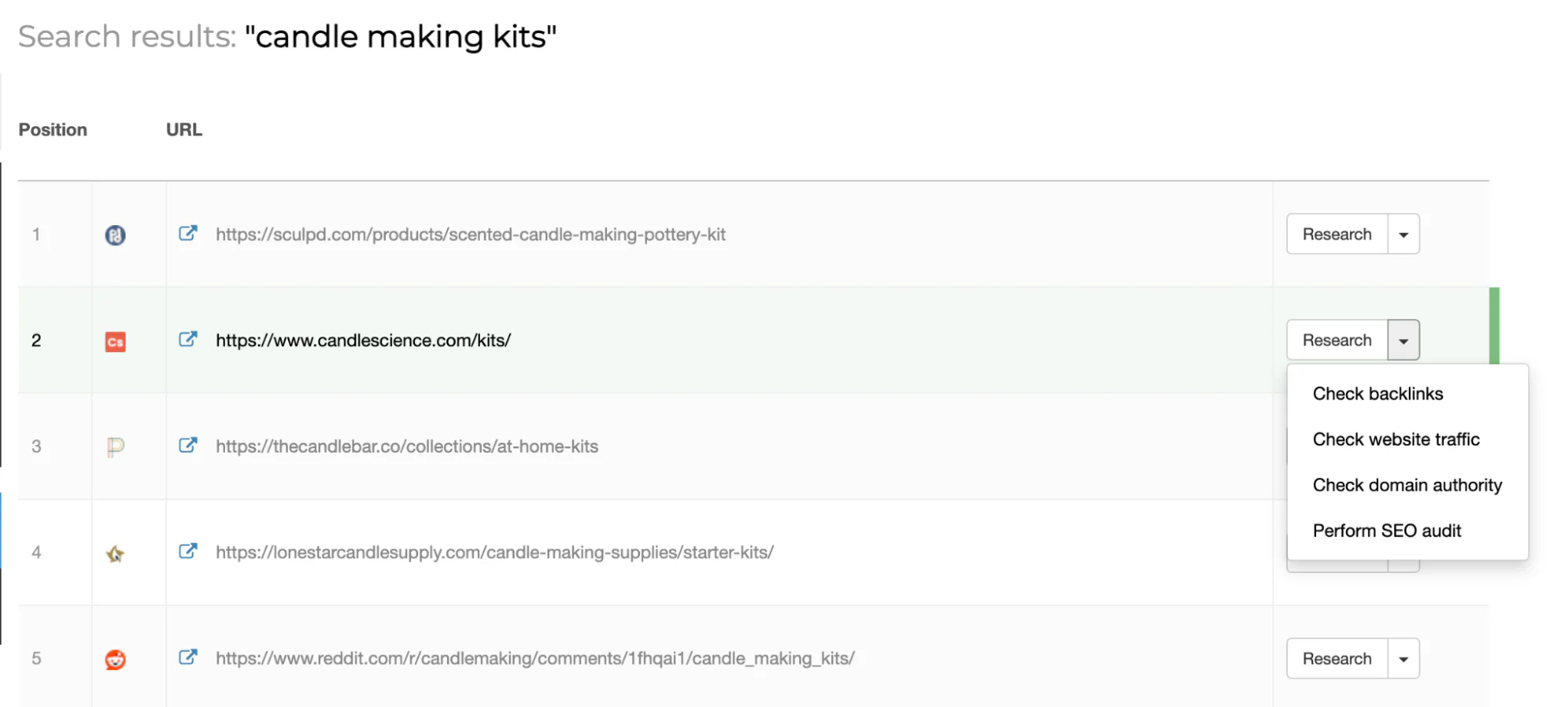Viewport: 1568px width, 707px height.
Task: Click the Lone Star Candle Supply favicon
Action: pyautogui.click(x=115, y=554)
